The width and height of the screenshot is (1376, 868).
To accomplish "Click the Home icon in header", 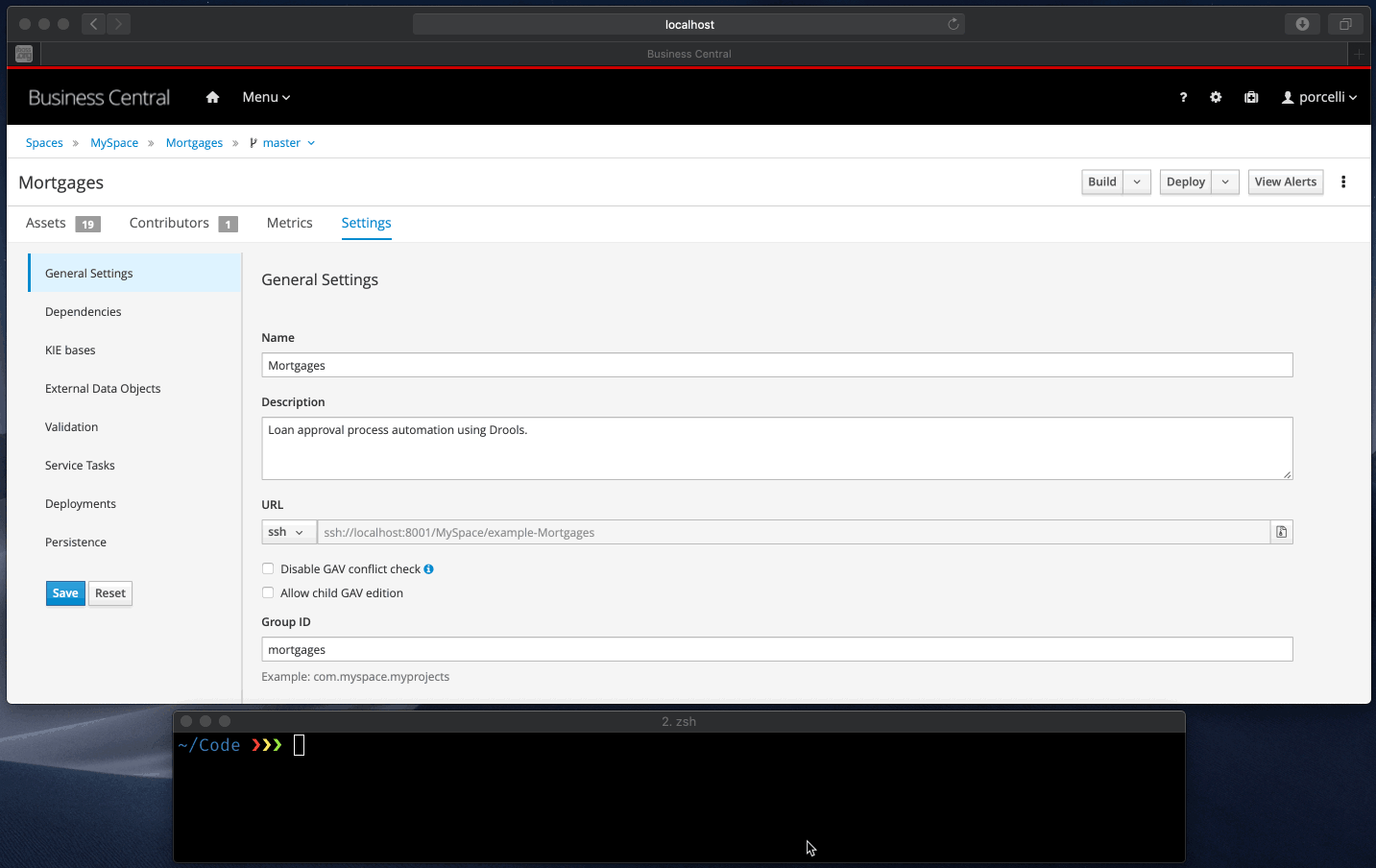I will coord(212,97).
